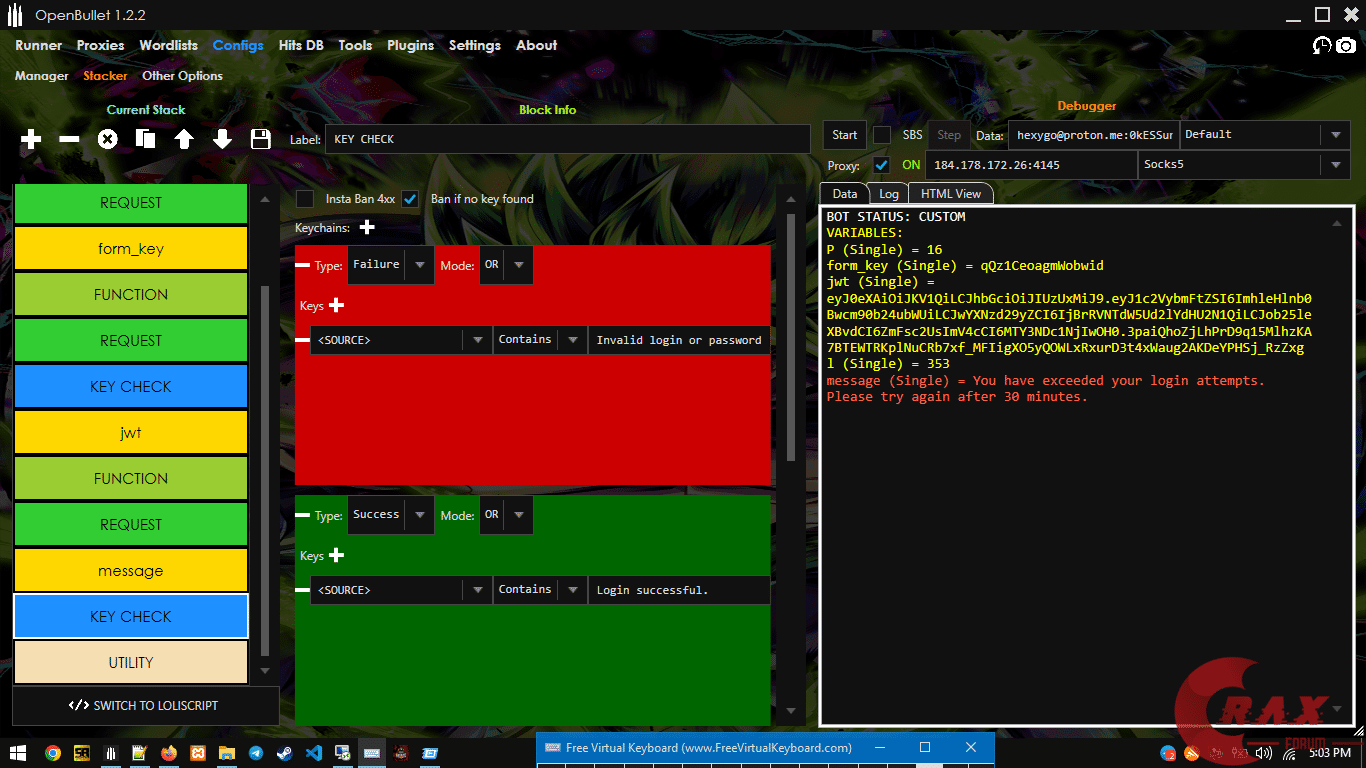1366x768 pixels.
Task: Open the clock history icon
Action: [1322, 46]
